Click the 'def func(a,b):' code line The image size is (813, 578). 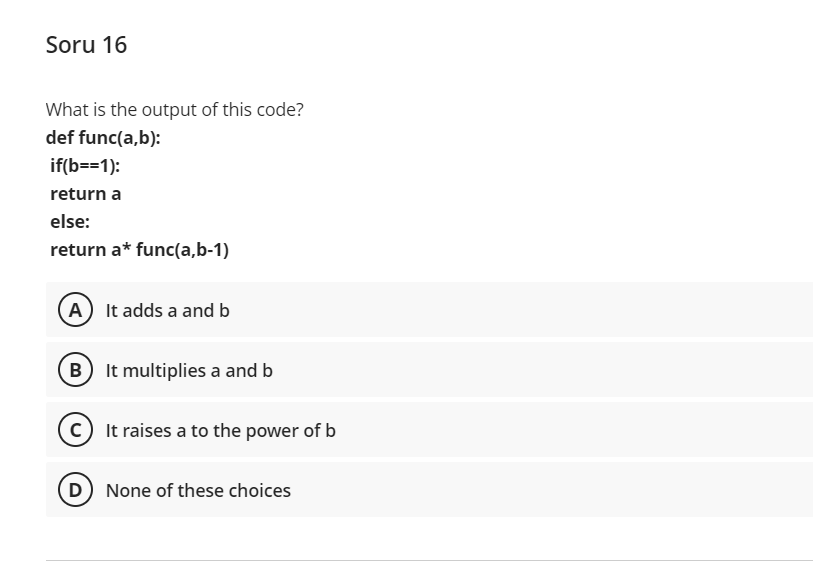[x=103, y=138]
